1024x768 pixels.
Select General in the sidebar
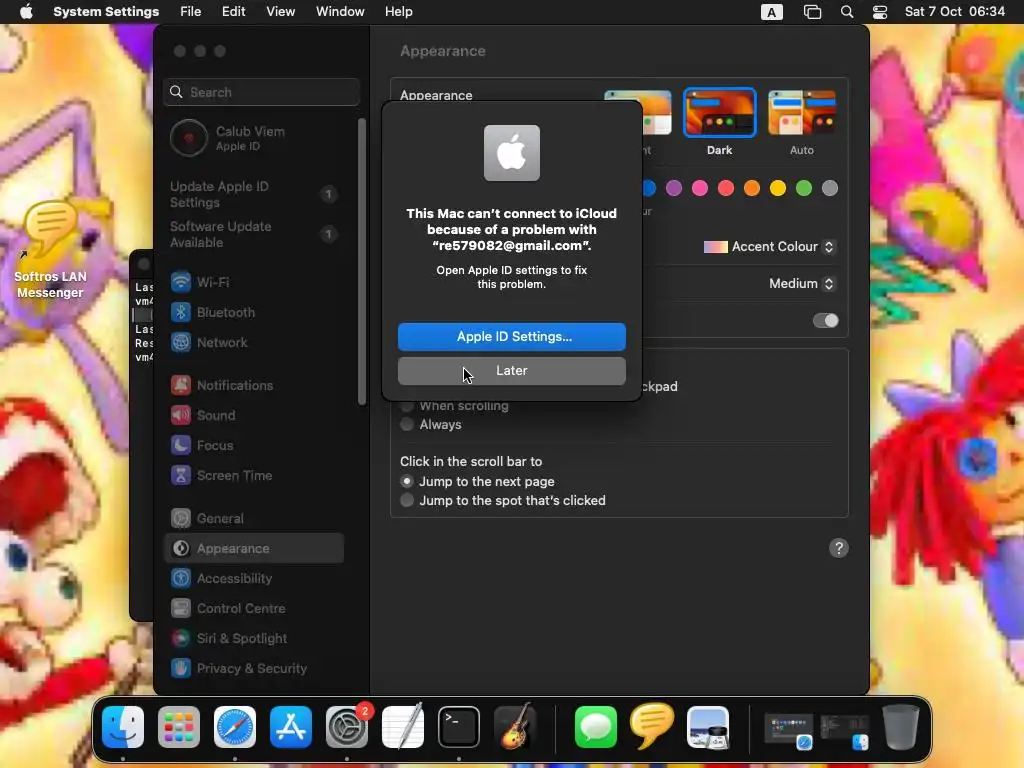(253, 519)
